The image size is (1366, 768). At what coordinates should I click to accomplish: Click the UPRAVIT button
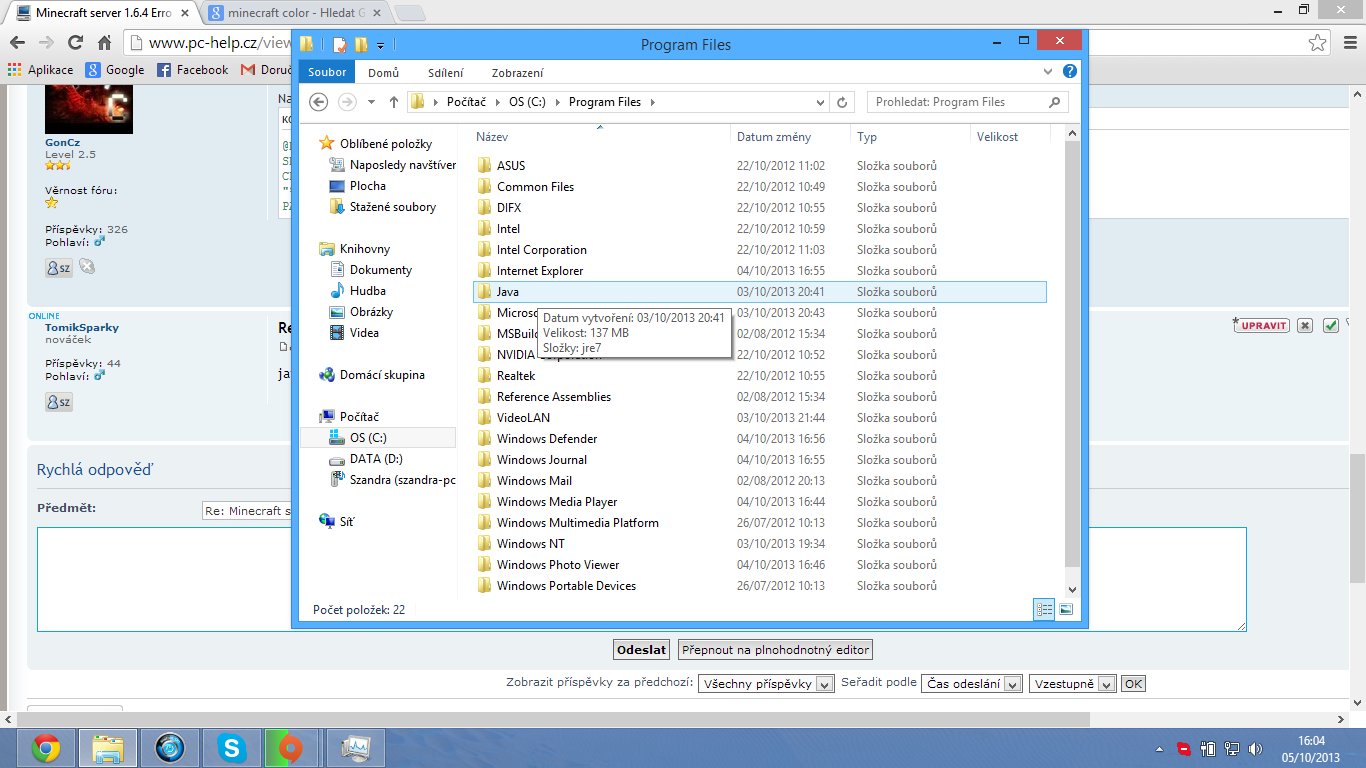(x=1262, y=325)
